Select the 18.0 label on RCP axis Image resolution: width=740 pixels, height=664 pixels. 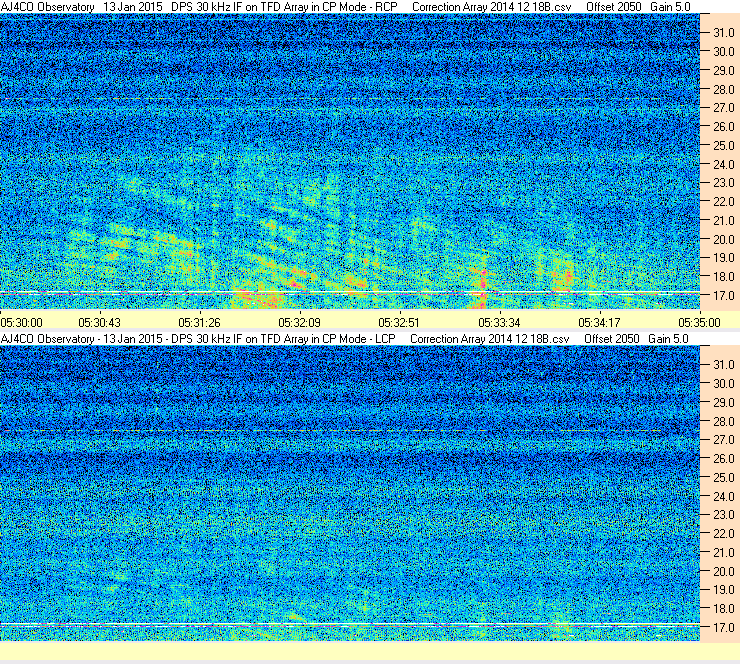pos(724,277)
